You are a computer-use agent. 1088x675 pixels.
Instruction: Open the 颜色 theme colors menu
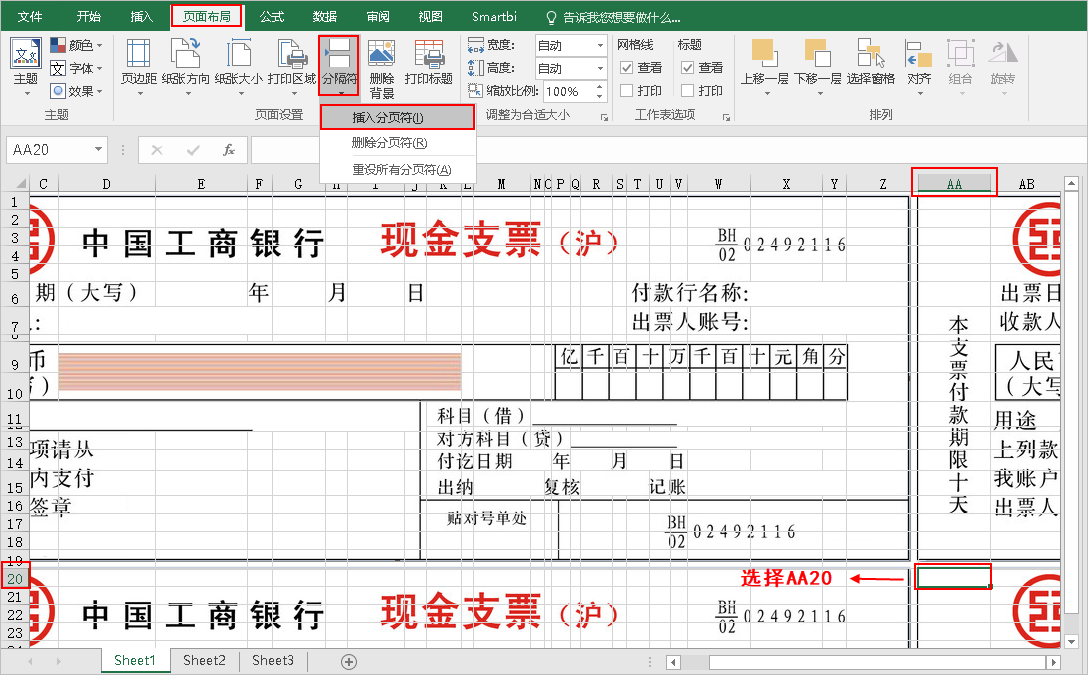(x=76, y=46)
